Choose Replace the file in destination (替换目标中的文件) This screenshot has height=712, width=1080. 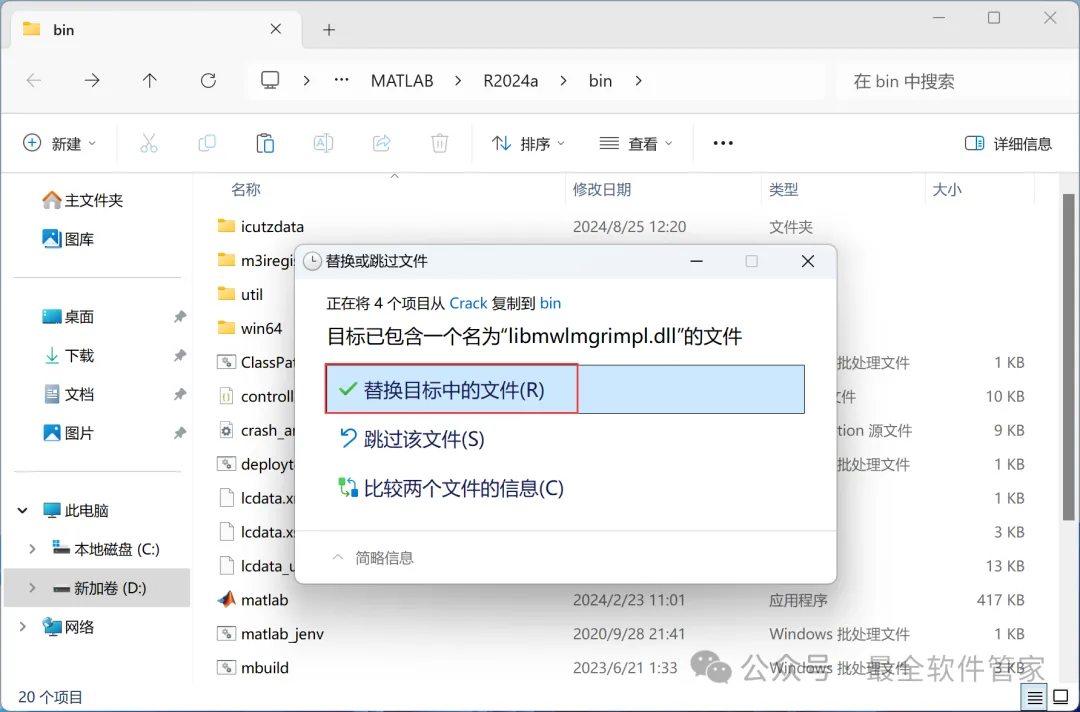[x=565, y=390]
